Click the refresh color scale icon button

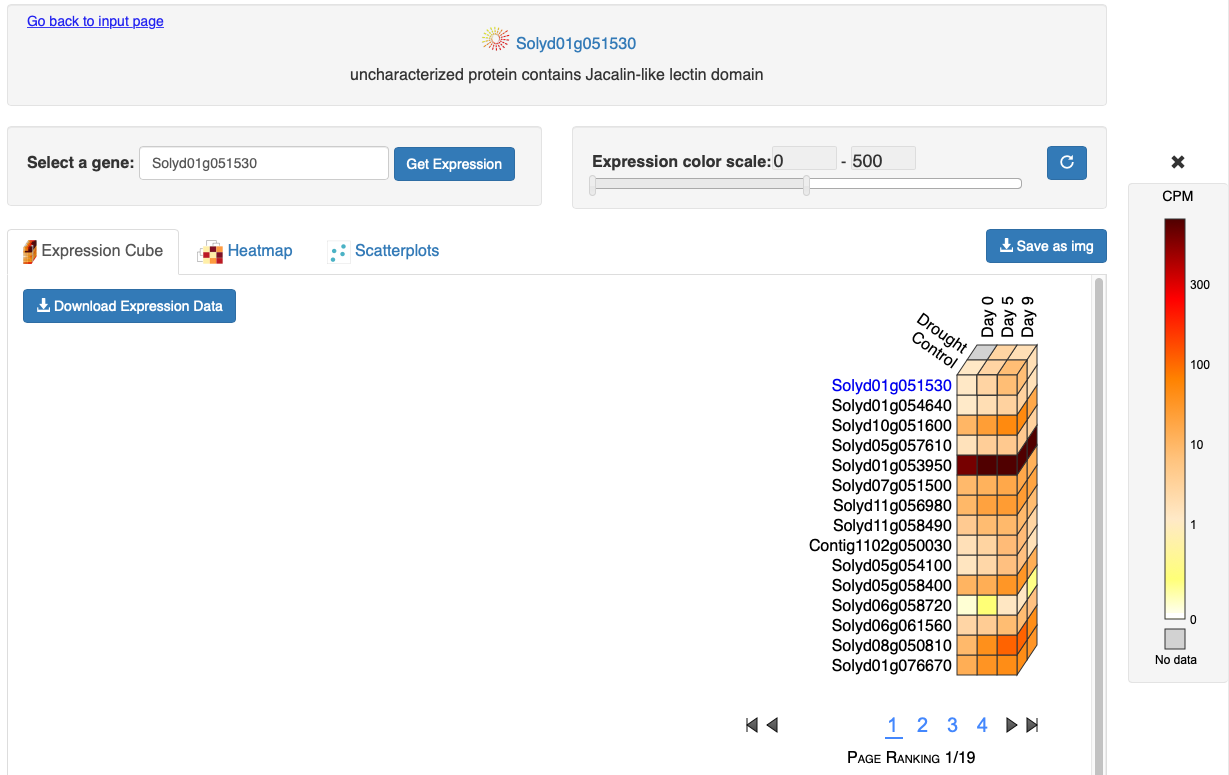coord(1066,162)
